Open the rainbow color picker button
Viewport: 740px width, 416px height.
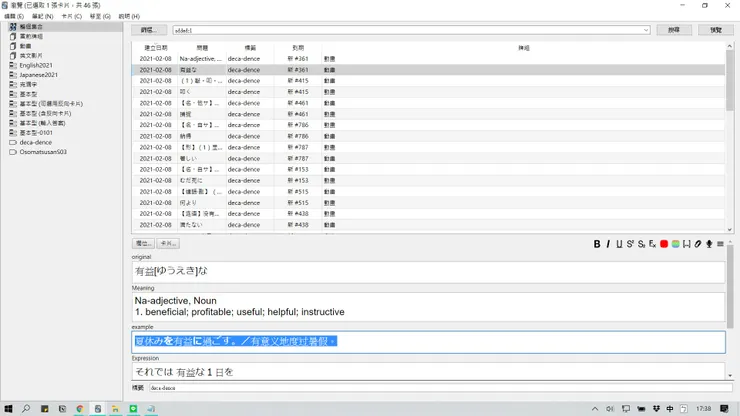[x=675, y=244]
